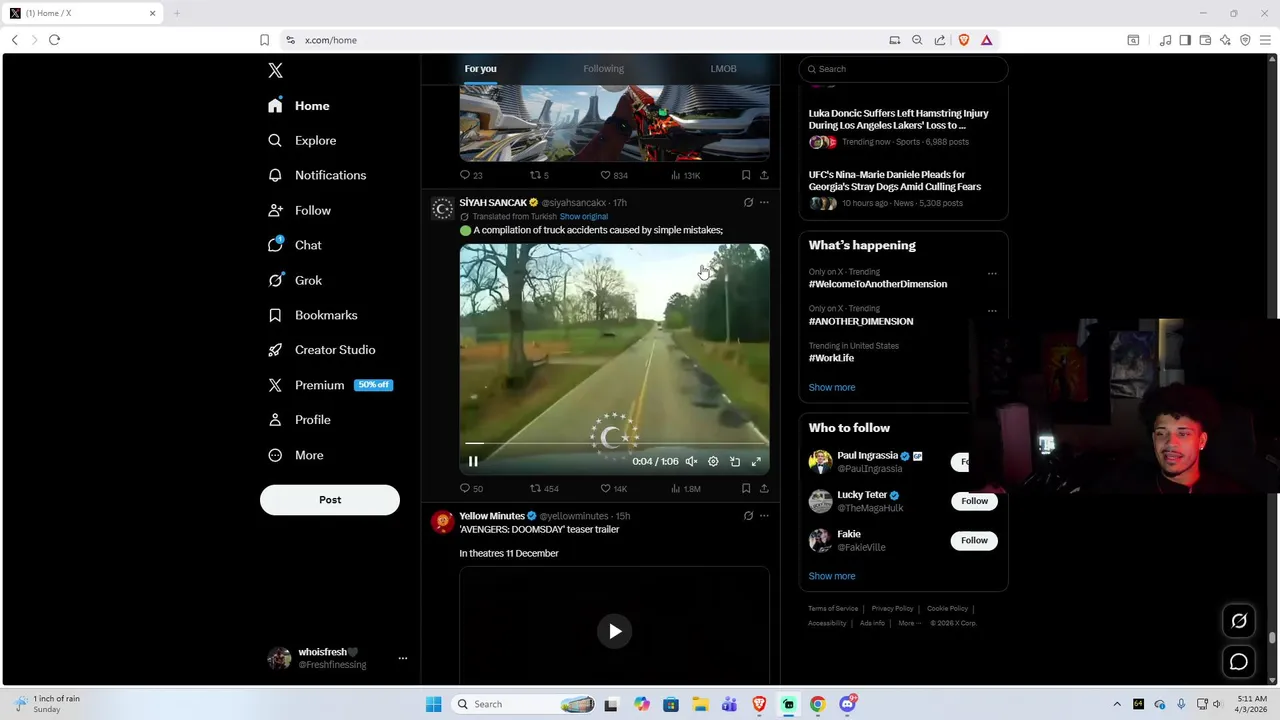
Task: Open Home in the sidebar
Action: tap(299, 106)
